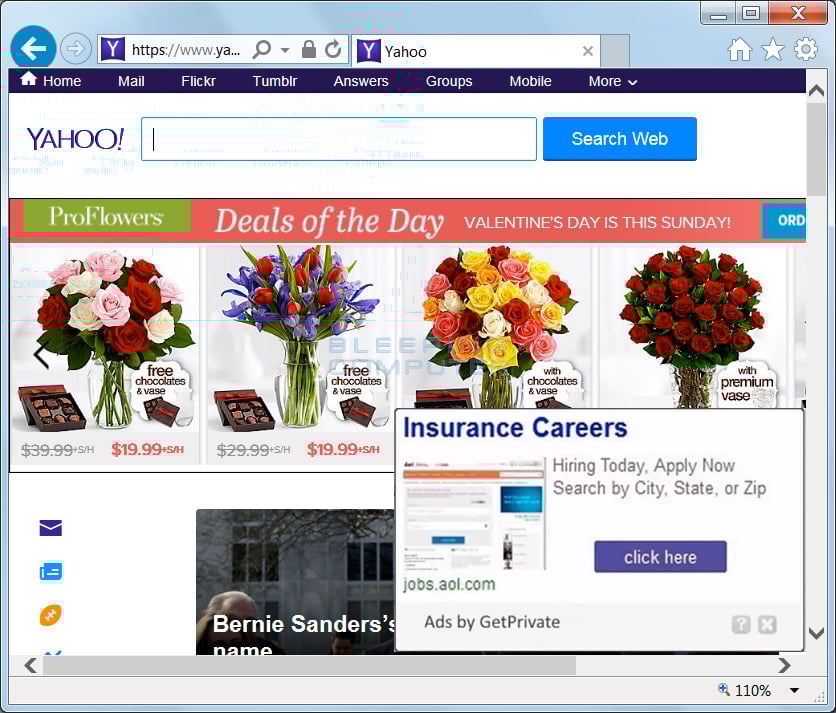Open browser Tools with the gear icon
The width and height of the screenshot is (836, 713).
pyautogui.click(x=806, y=49)
